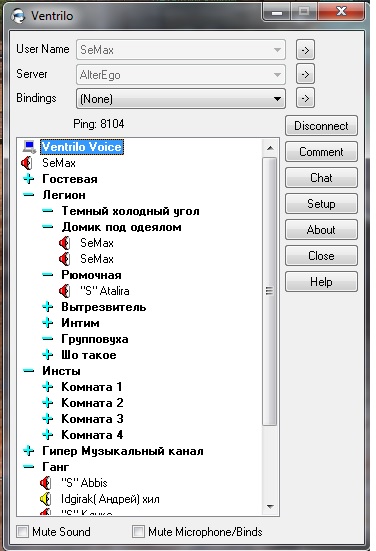Screen dimensions: 376x551
Task: Click the Ventrilo app icon in title bar
Action: click(x=18, y=15)
